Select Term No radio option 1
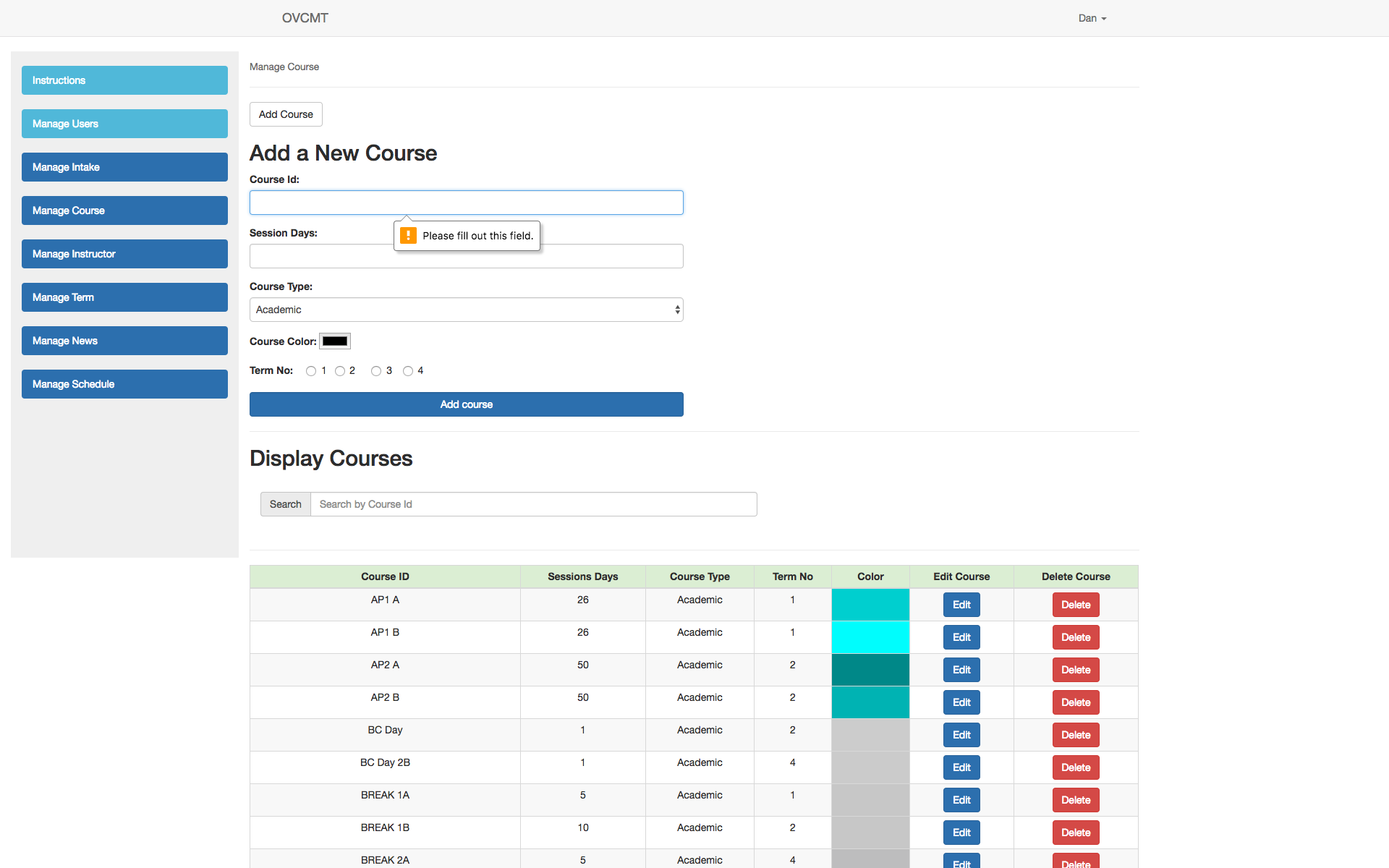Screen dimensions: 1389x868 tap(311, 371)
